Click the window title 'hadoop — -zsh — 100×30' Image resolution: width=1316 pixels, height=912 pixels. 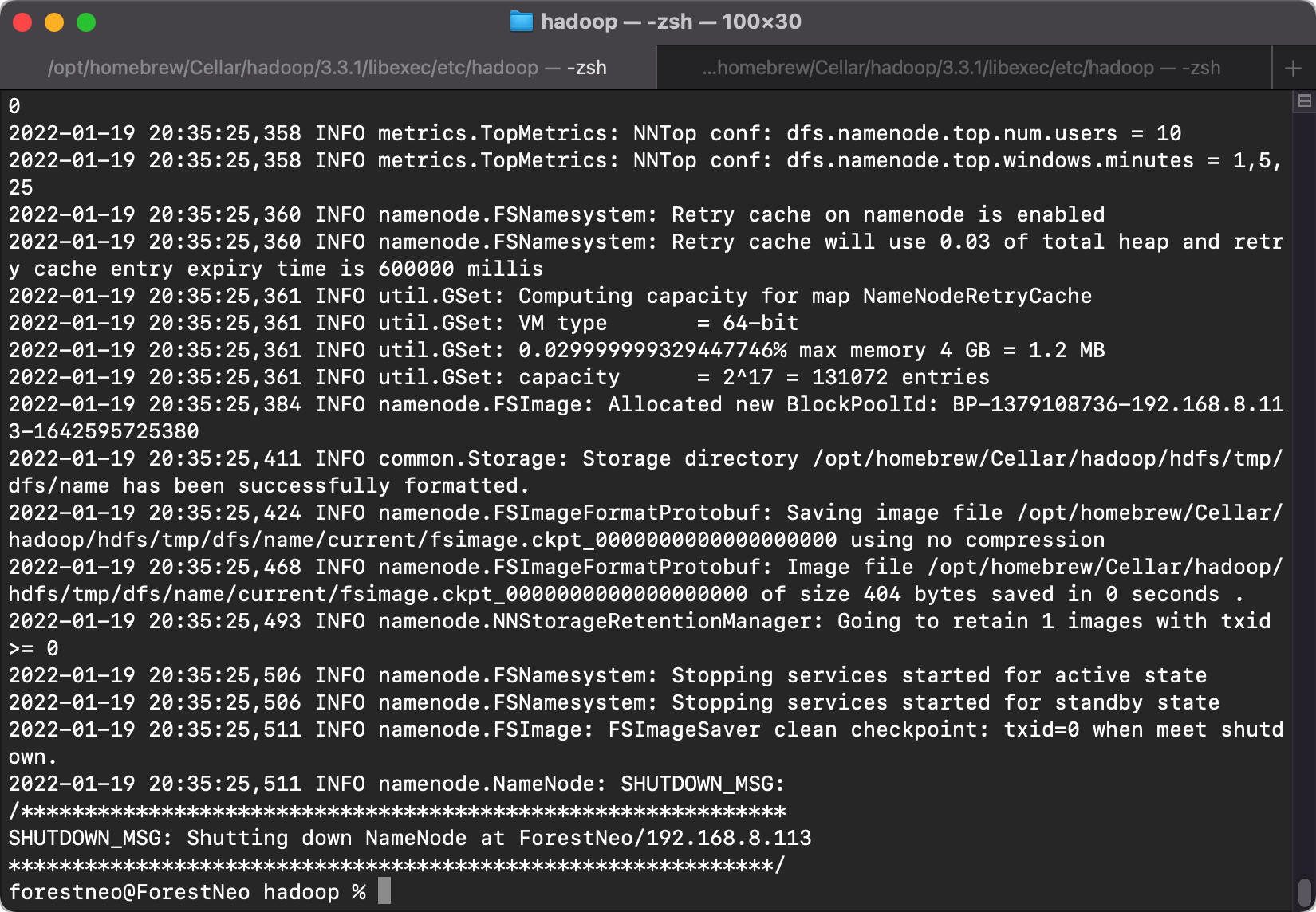[671, 22]
